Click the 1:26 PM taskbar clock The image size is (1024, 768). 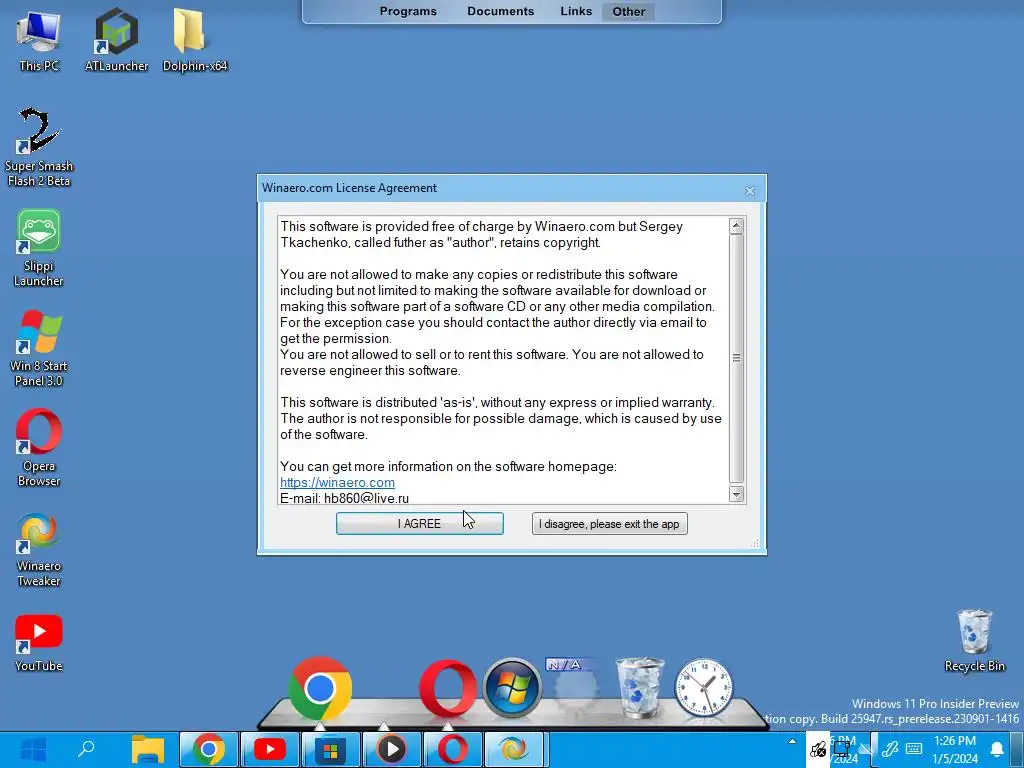[x=955, y=750]
